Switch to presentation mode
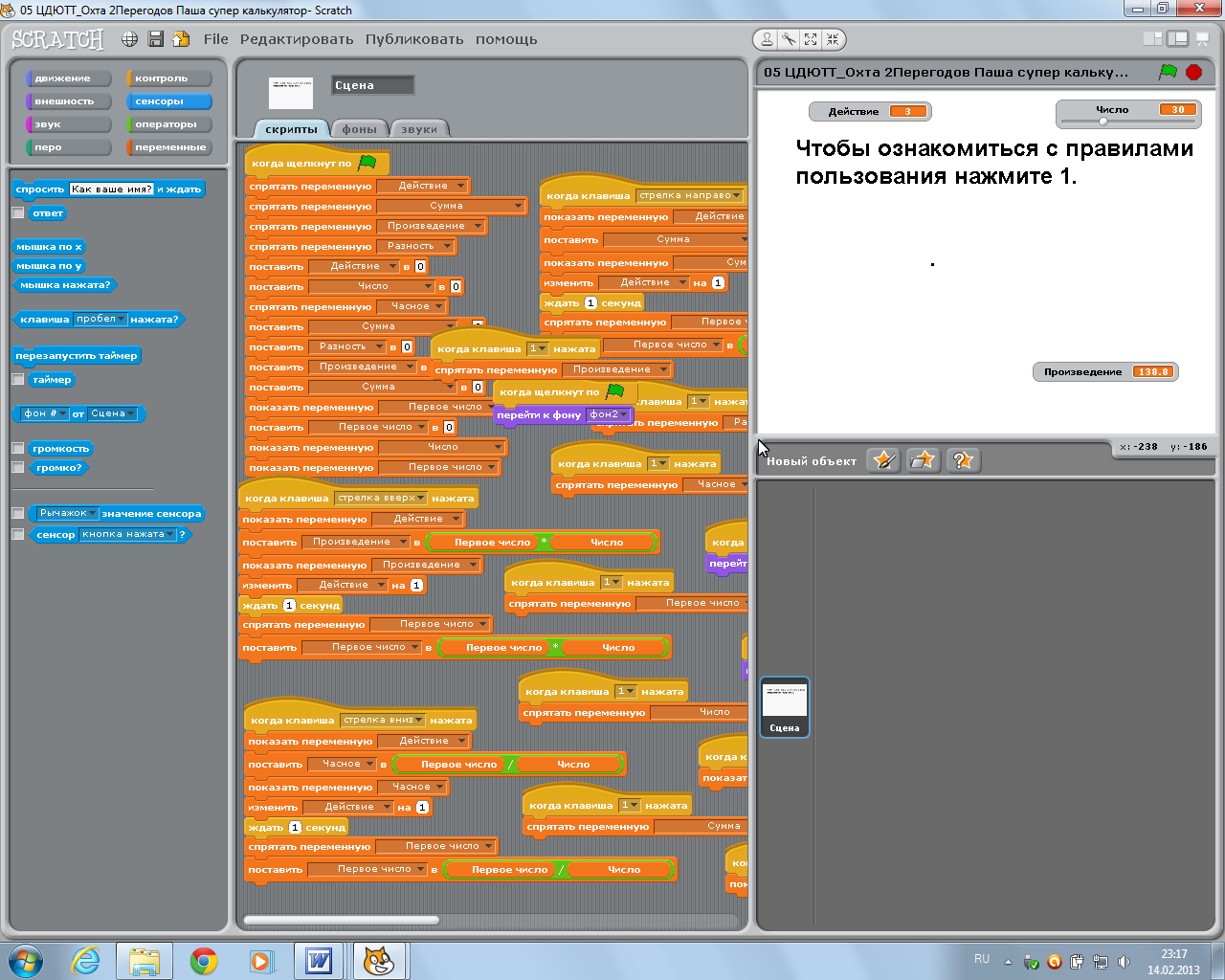 1203,39
